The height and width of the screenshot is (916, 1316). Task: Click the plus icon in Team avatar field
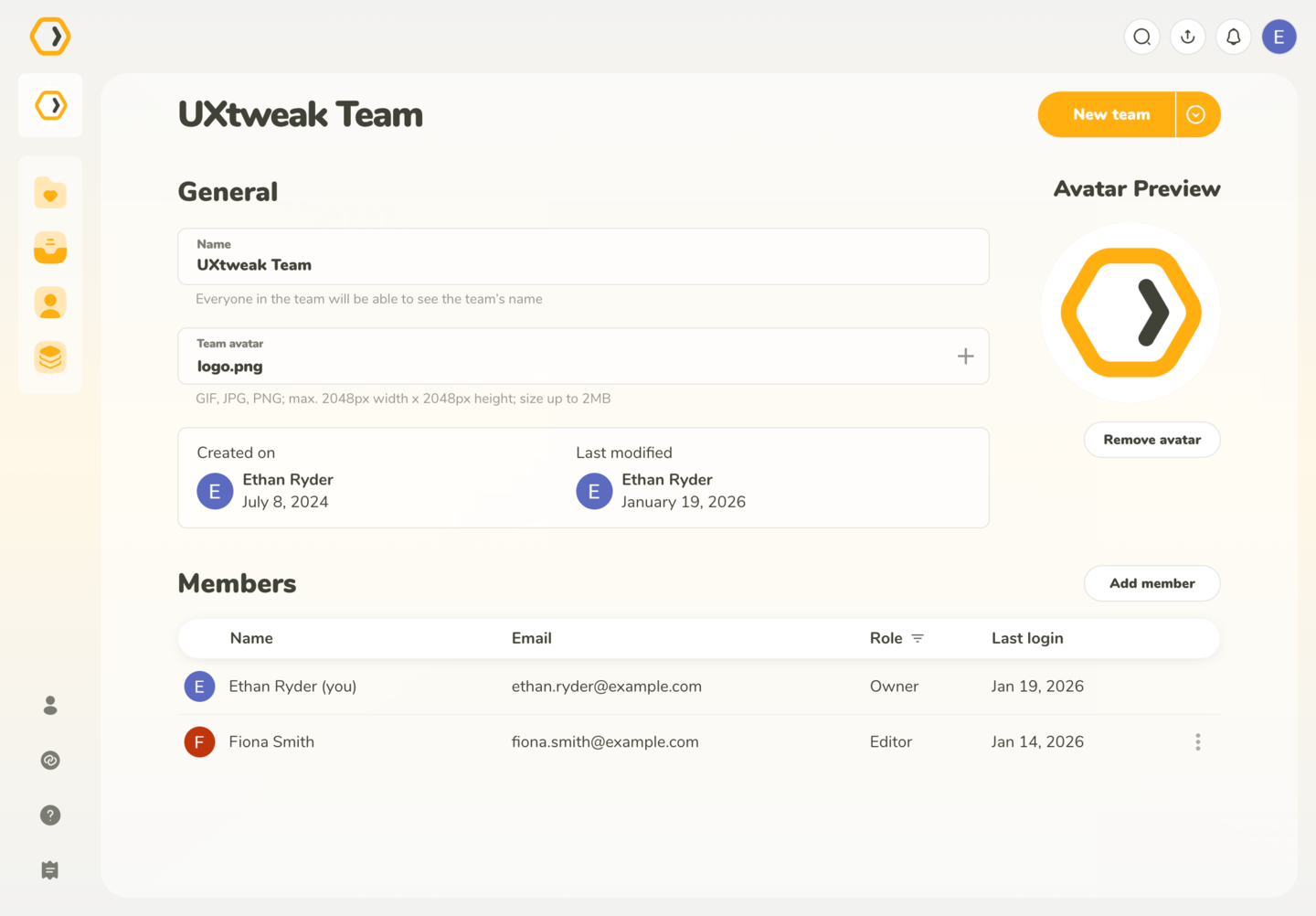(x=966, y=357)
